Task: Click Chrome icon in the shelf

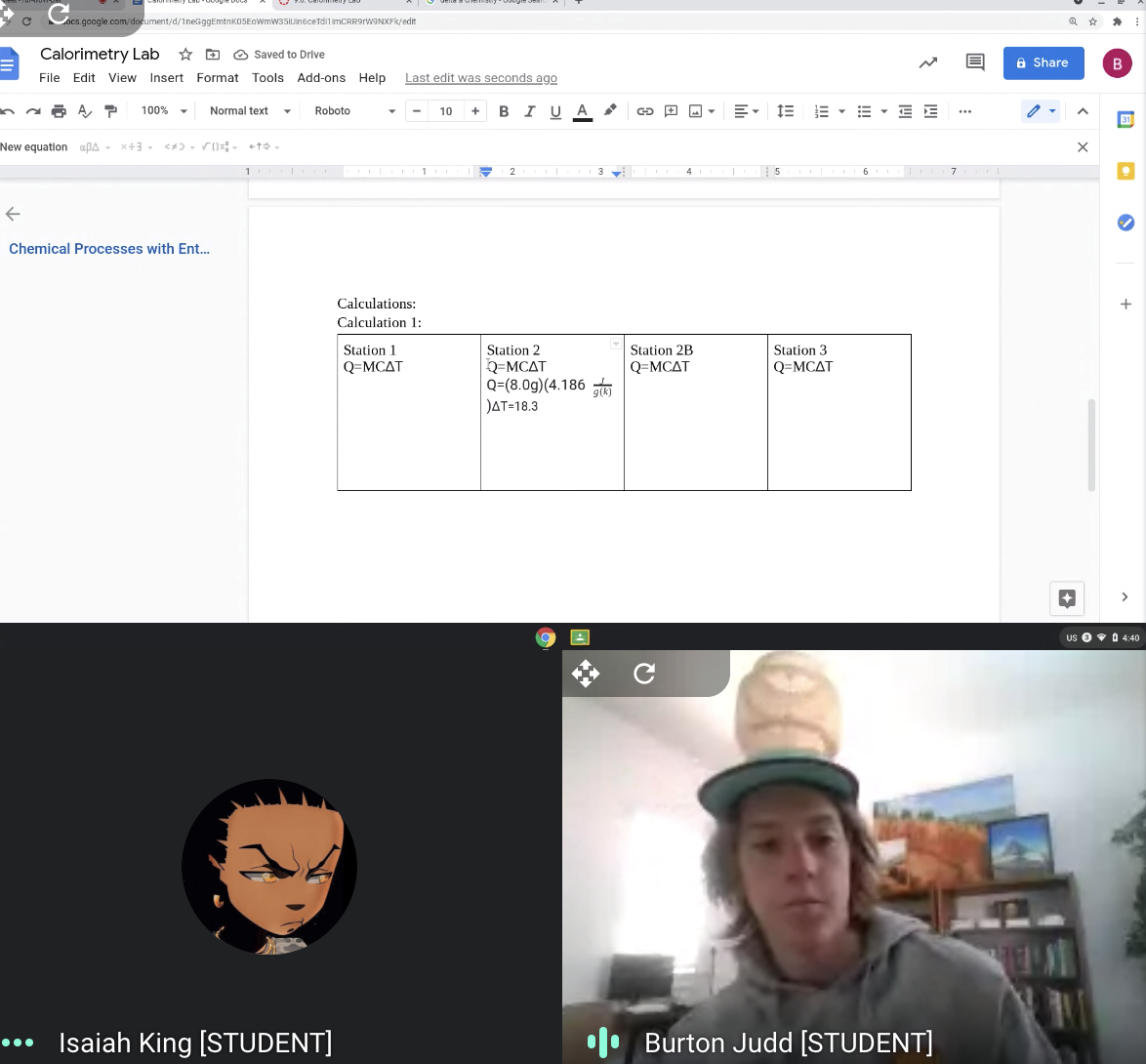Action: [546, 638]
